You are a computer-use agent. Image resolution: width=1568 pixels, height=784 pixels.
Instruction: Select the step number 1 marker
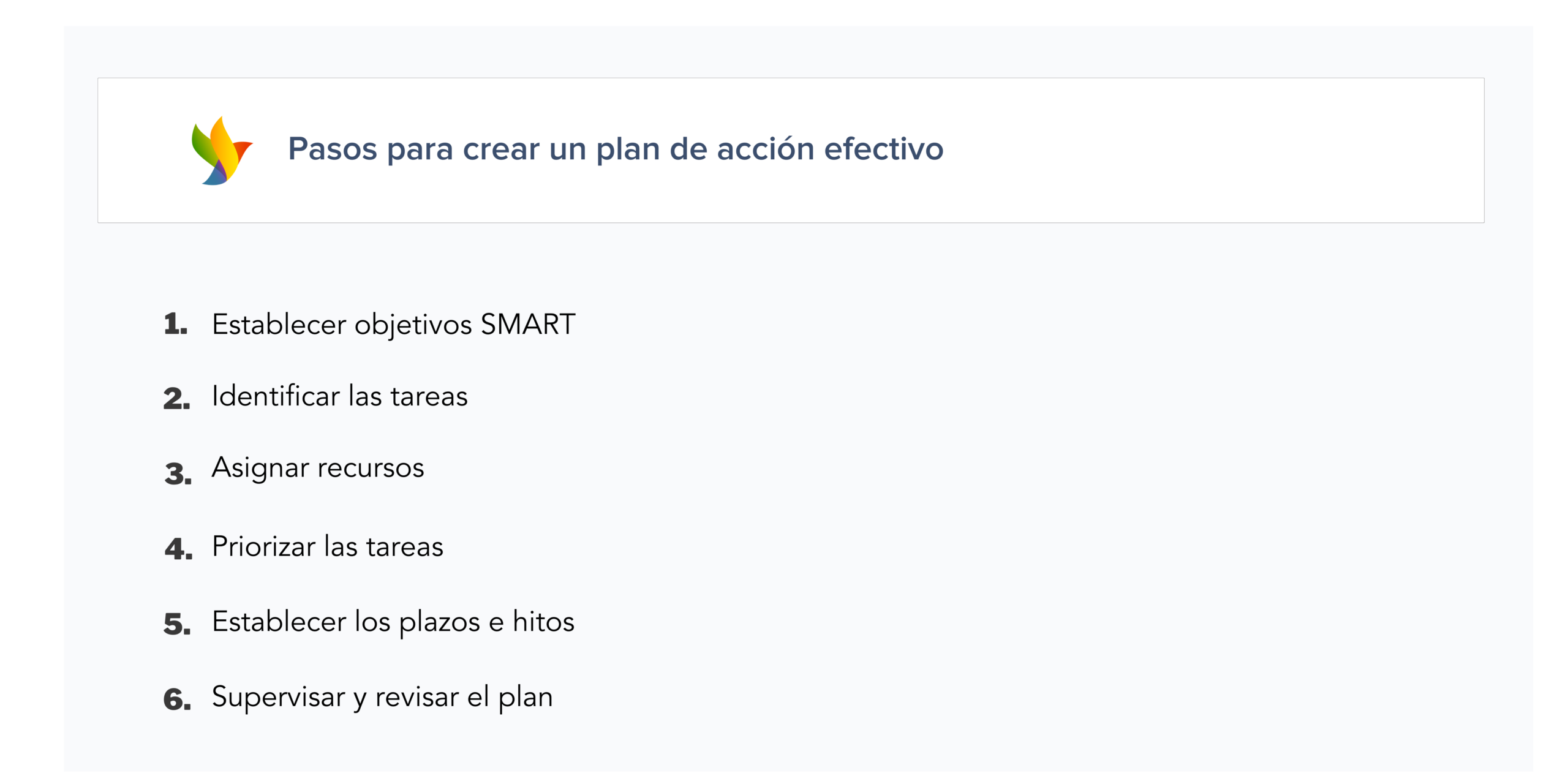coord(175,324)
